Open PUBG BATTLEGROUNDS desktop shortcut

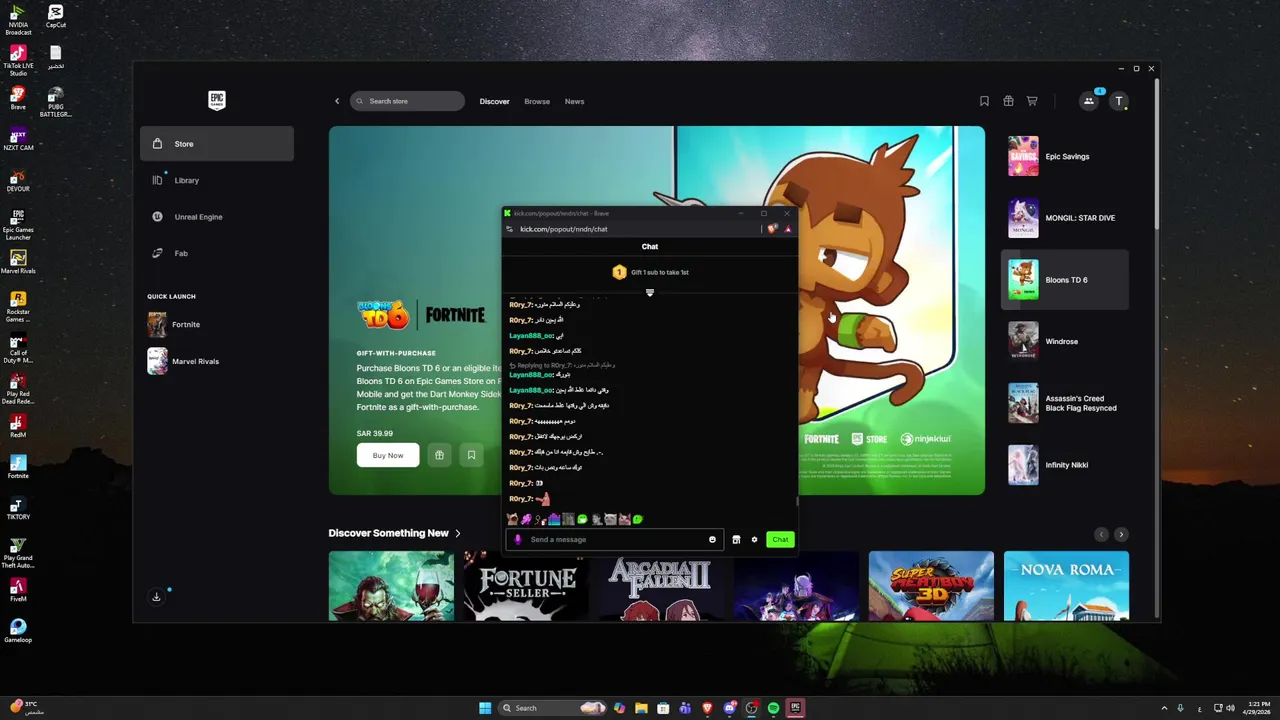[x=56, y=103]
